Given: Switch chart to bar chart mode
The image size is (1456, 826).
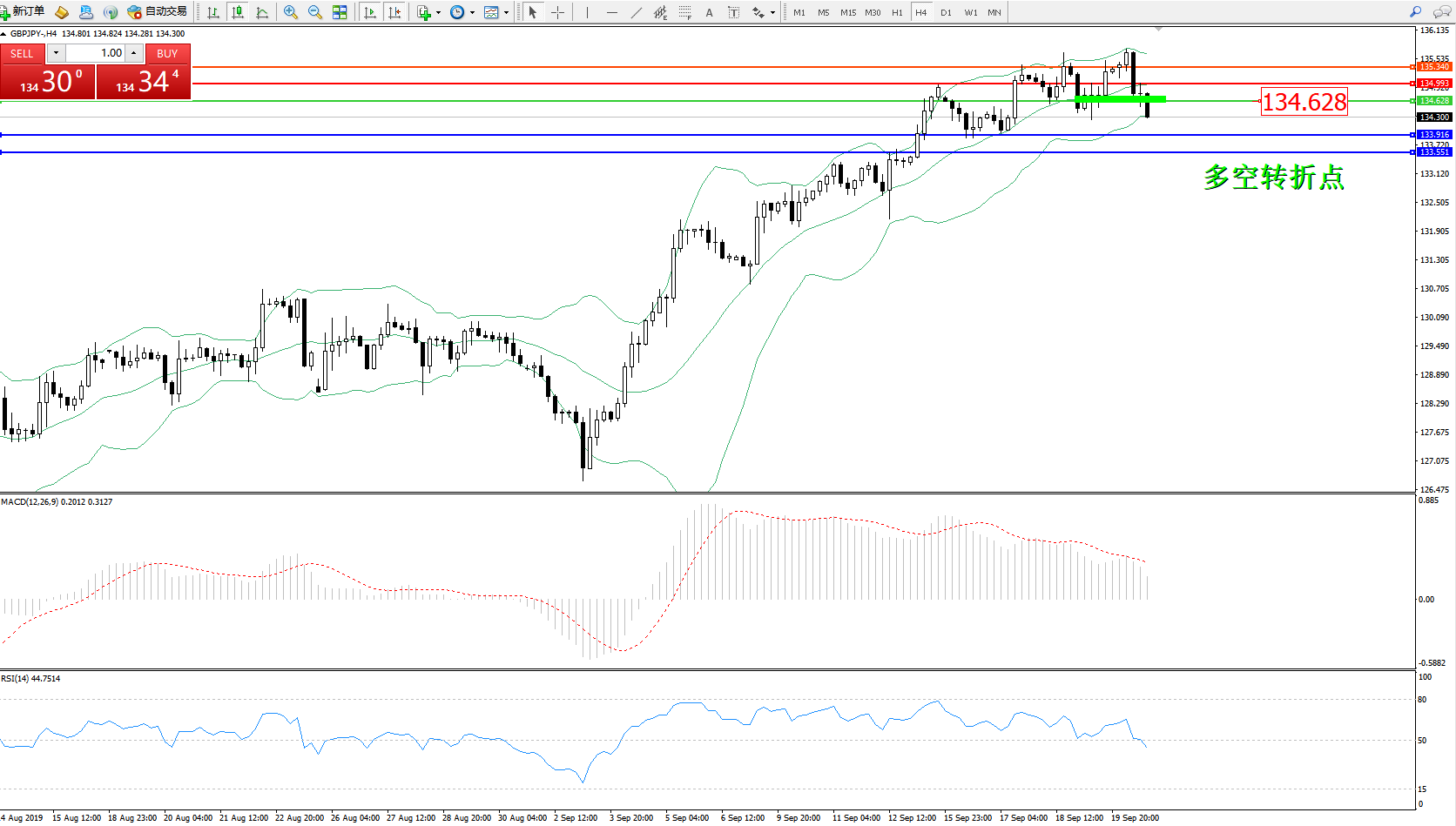Looking at the screenshot, I should tap(213, 12).
